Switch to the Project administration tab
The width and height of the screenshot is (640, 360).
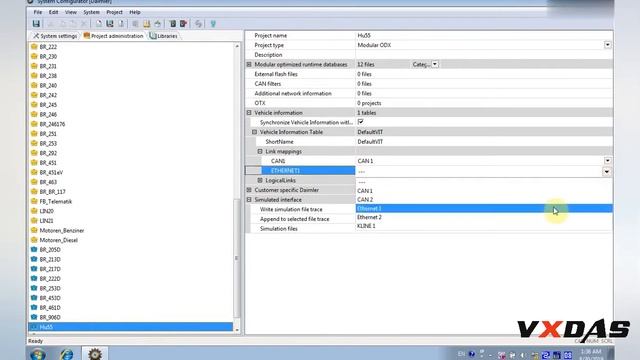pyautogui.click(x=113, y=36)
